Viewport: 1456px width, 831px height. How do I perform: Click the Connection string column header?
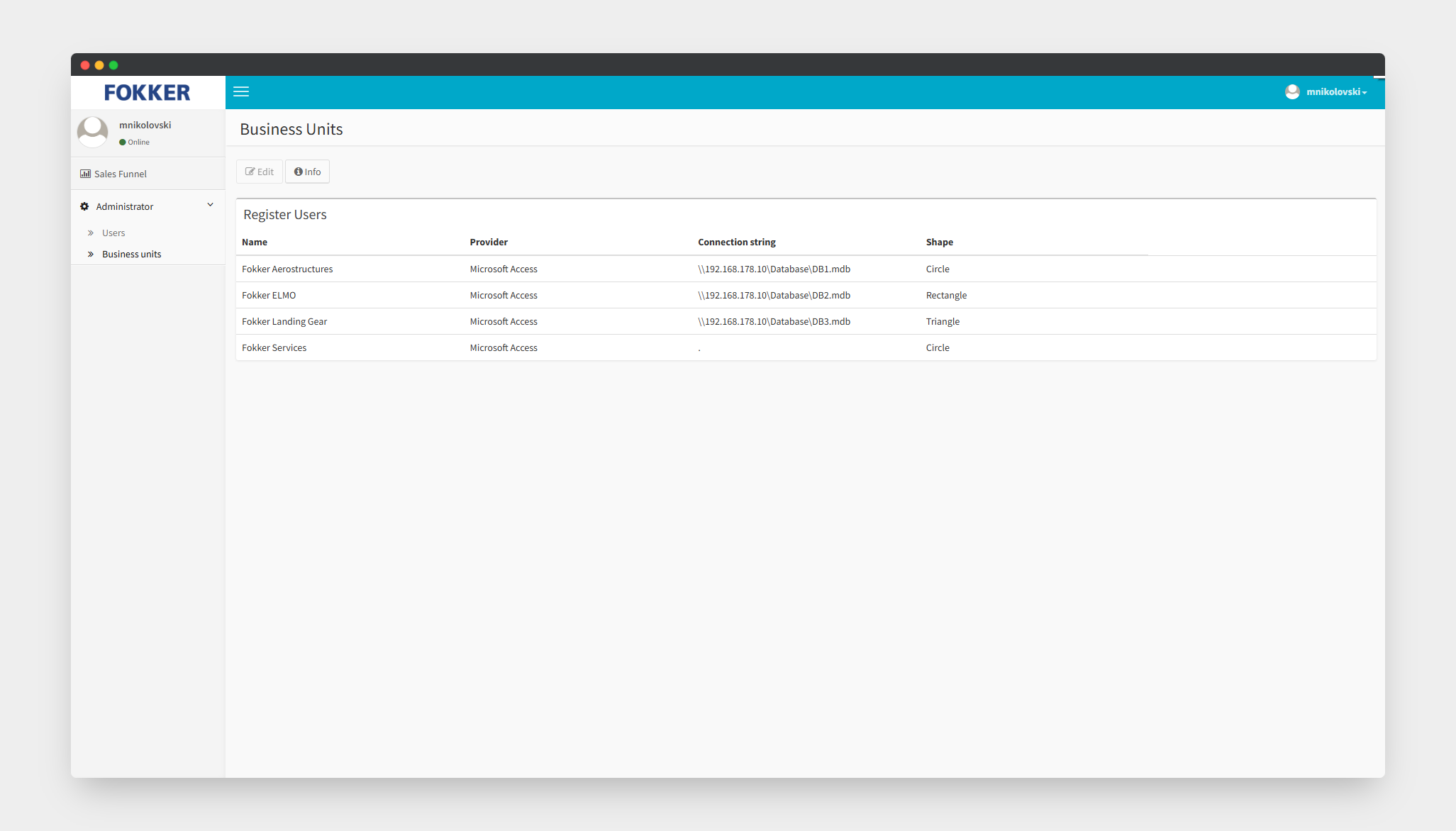click(736, 242)
